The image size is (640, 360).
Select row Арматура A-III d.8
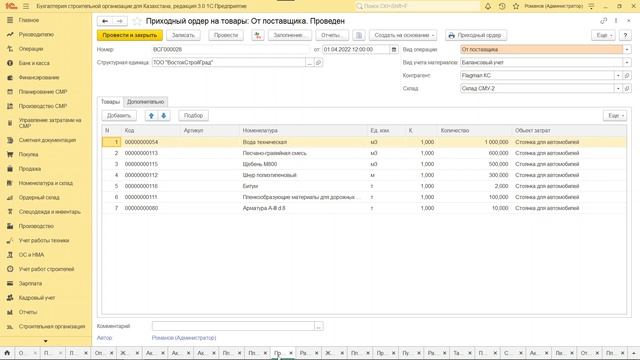364,208
